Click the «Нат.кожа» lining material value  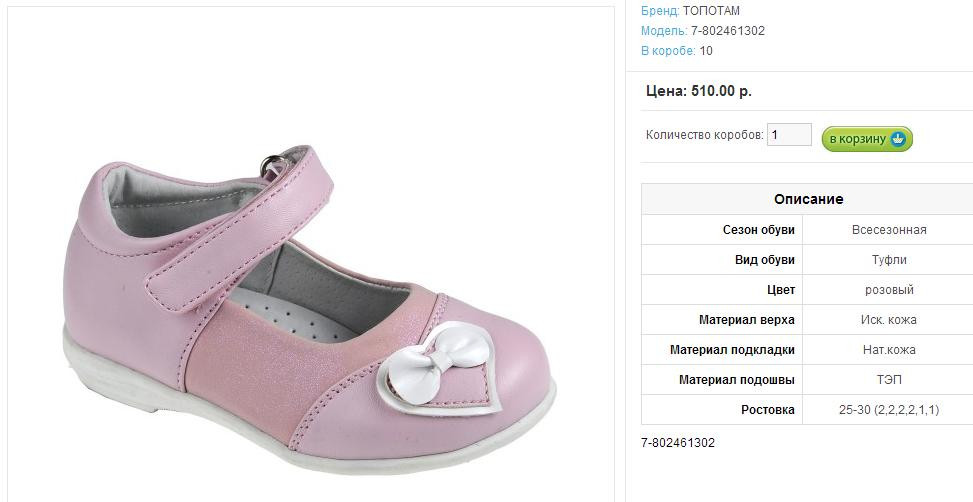tap(889, 350)
